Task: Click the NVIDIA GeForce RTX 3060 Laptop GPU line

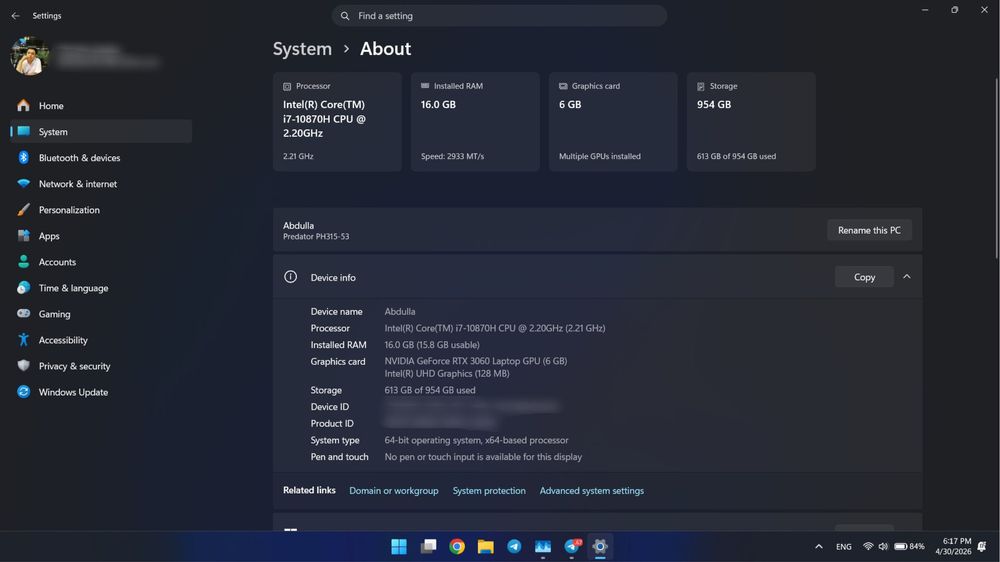Action: click(476, 361)
